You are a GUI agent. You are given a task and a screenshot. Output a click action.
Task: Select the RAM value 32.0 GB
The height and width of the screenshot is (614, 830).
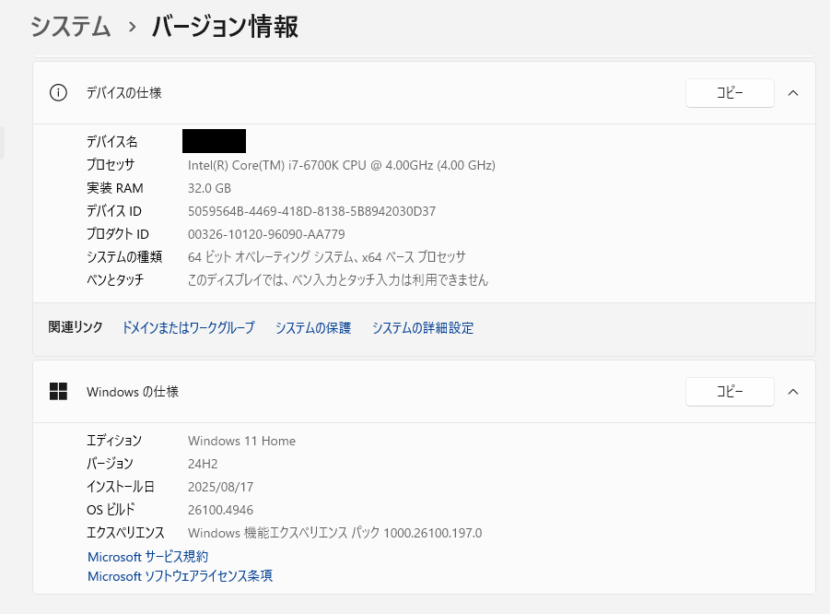coord(209,188)
